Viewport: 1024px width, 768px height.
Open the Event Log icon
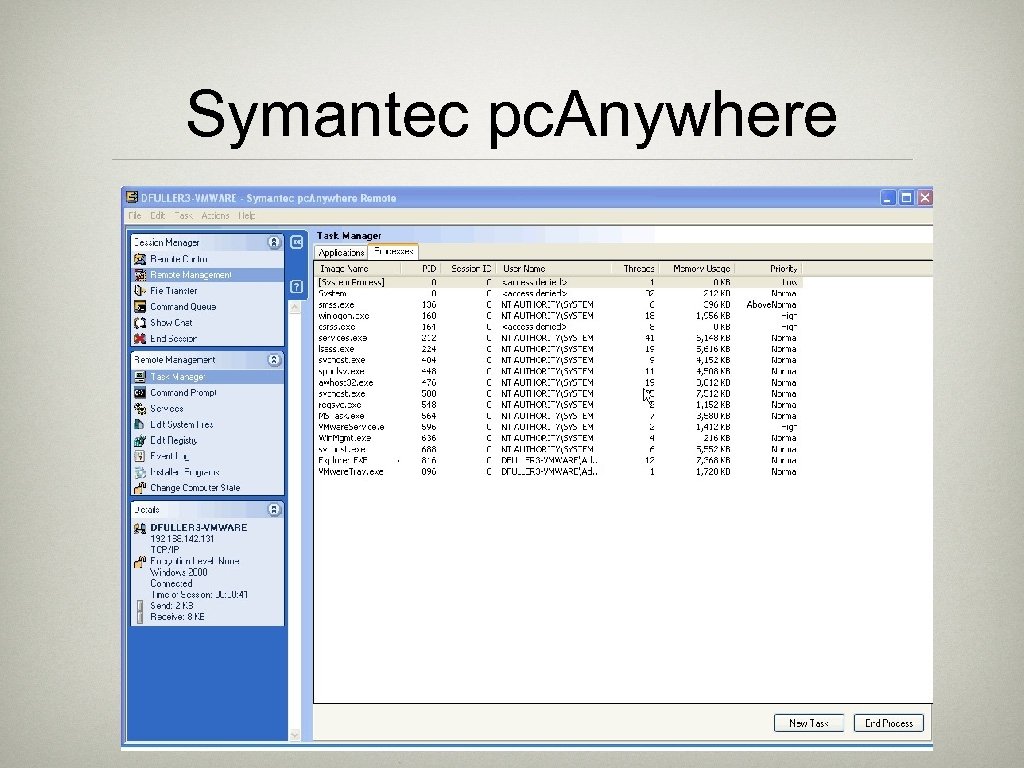(140, 456)
